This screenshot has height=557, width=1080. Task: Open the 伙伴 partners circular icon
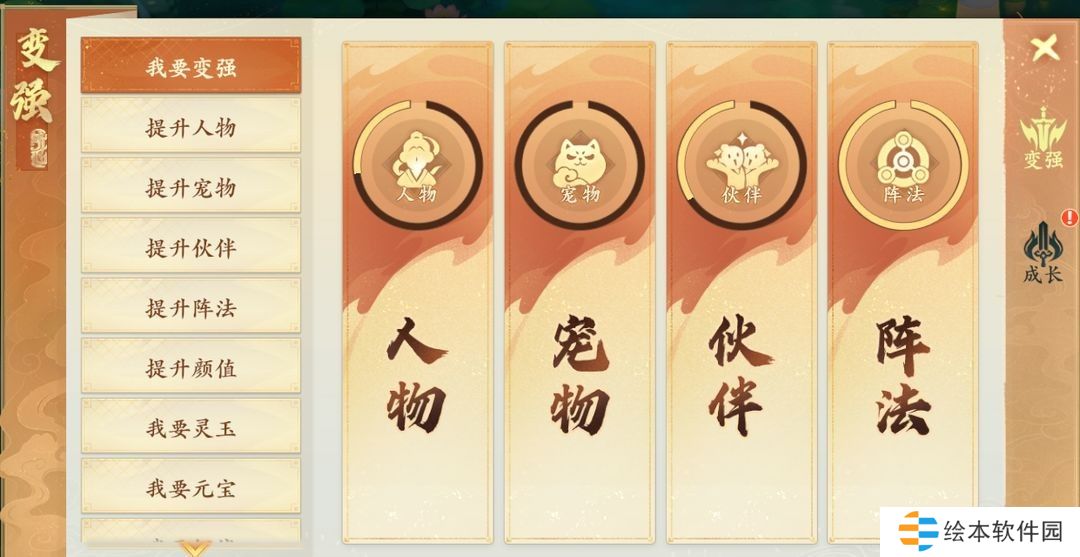pyautogui.click(x=741, y=165)
